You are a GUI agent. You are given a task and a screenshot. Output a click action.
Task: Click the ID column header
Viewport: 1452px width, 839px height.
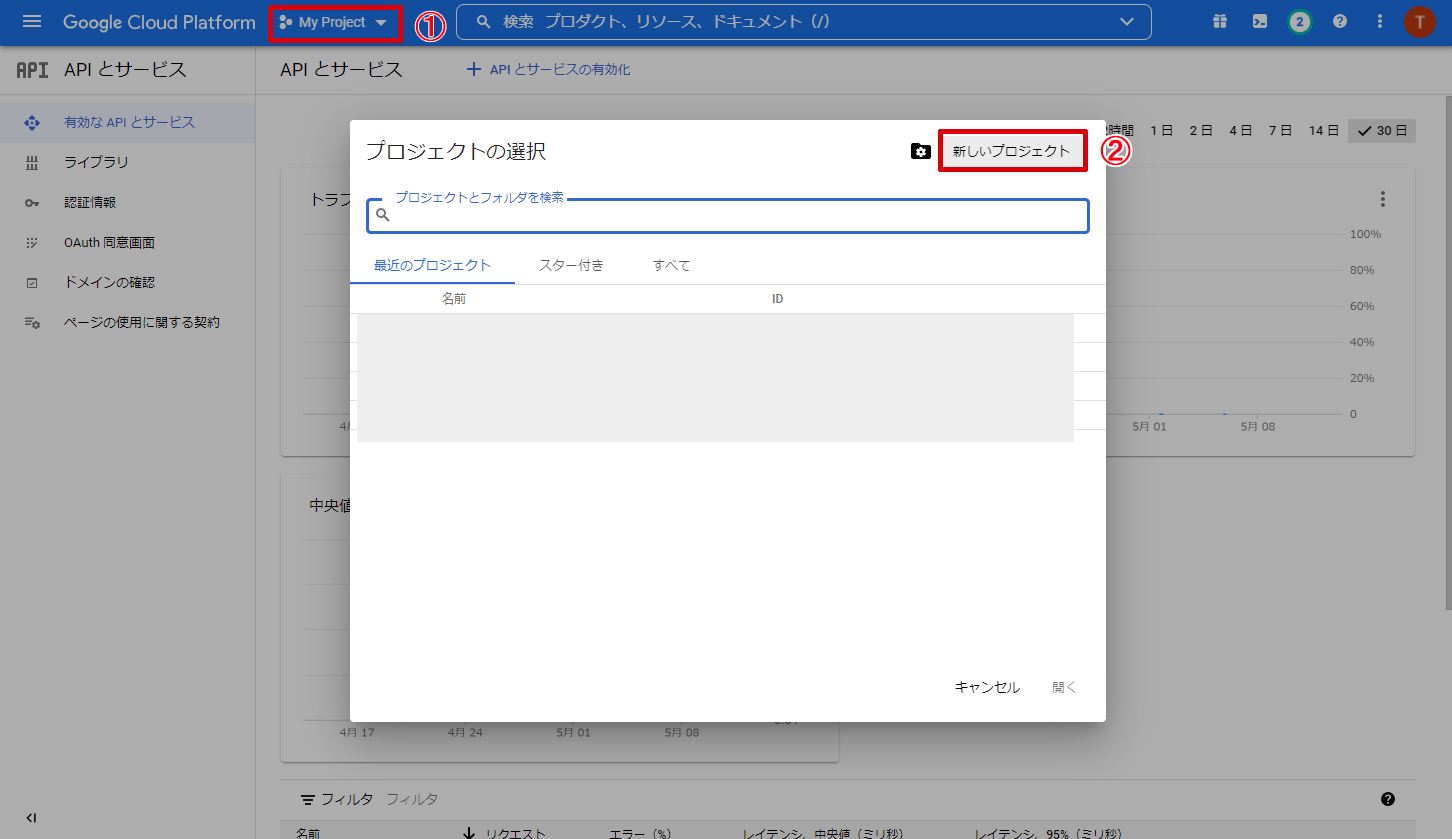(777, 299)
